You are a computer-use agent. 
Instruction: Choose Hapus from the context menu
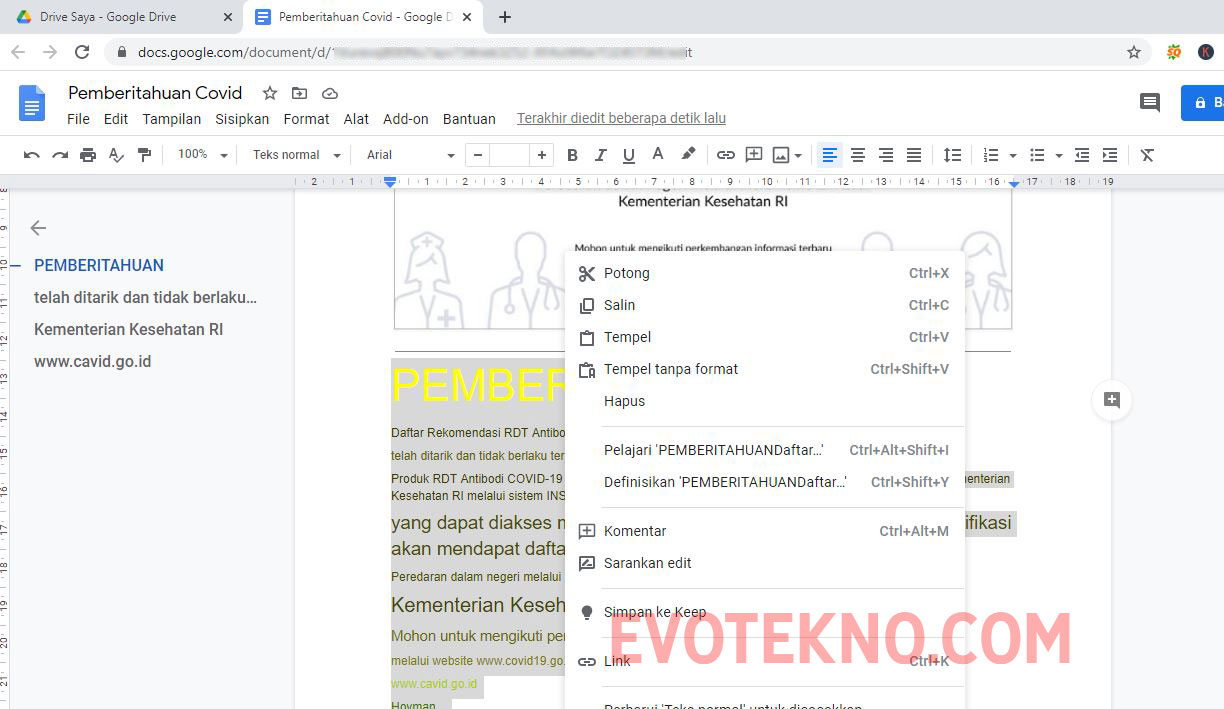765,401
